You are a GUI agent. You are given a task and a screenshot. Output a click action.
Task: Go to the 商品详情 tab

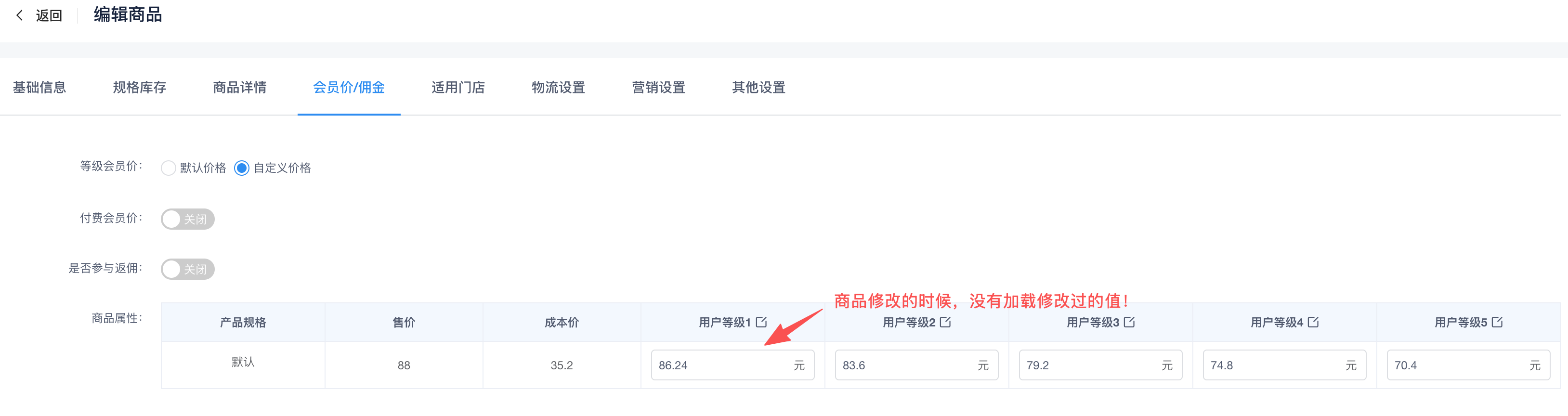click(240, 88)
